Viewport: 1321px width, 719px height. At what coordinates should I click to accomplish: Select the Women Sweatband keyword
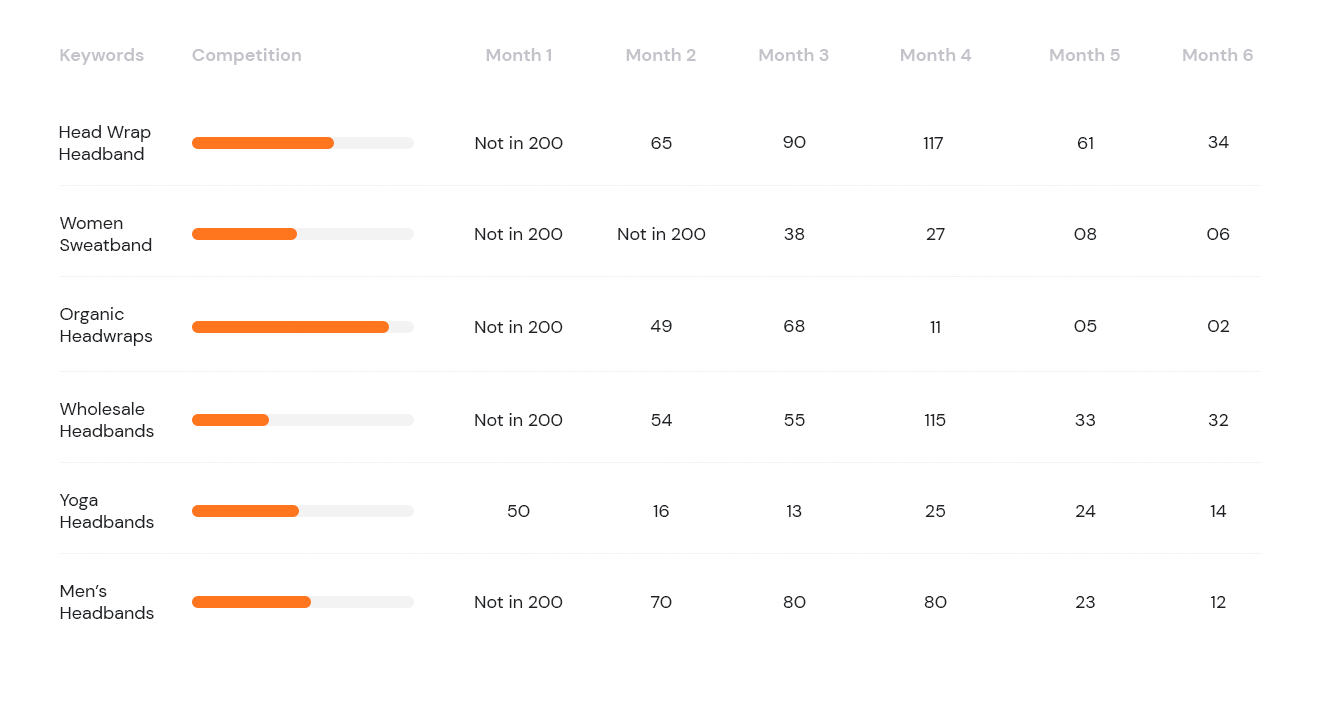[x=105, y=234]
